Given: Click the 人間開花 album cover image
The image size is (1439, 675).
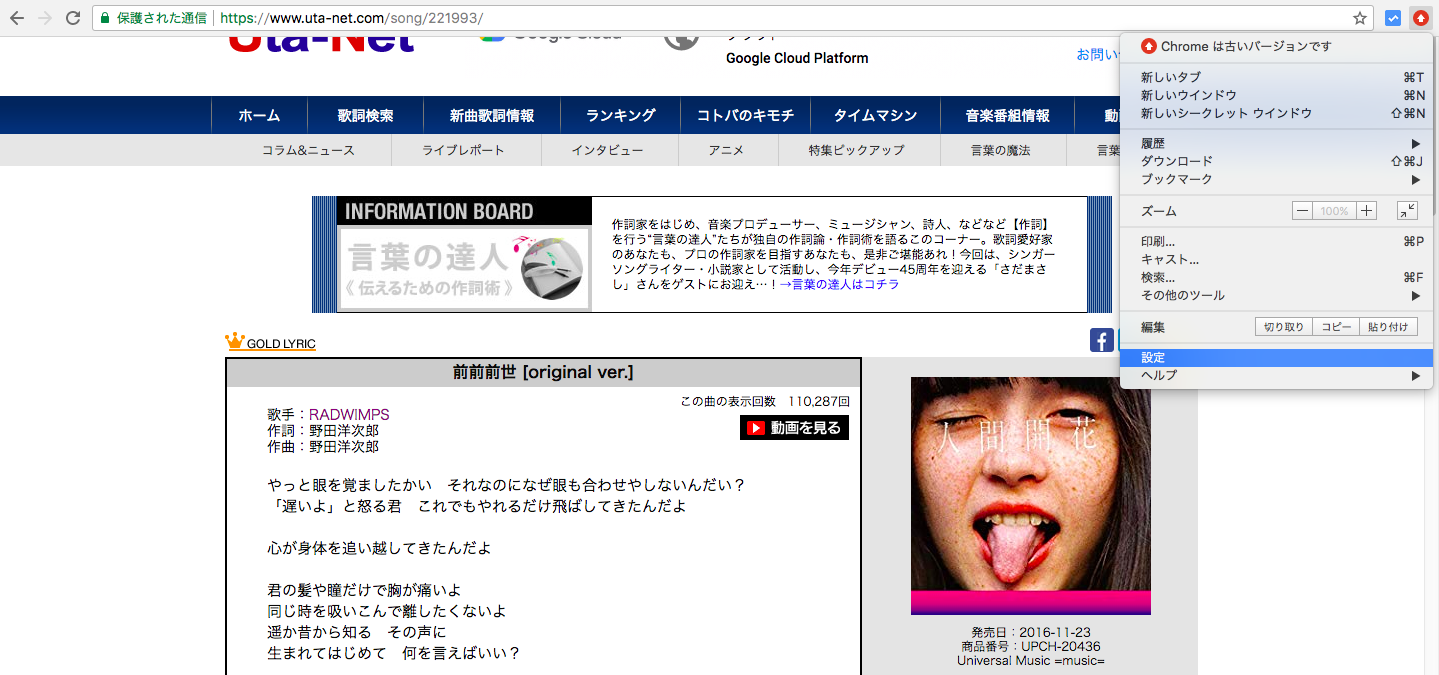Looking at the screenshot, I should click(1030, 495).
